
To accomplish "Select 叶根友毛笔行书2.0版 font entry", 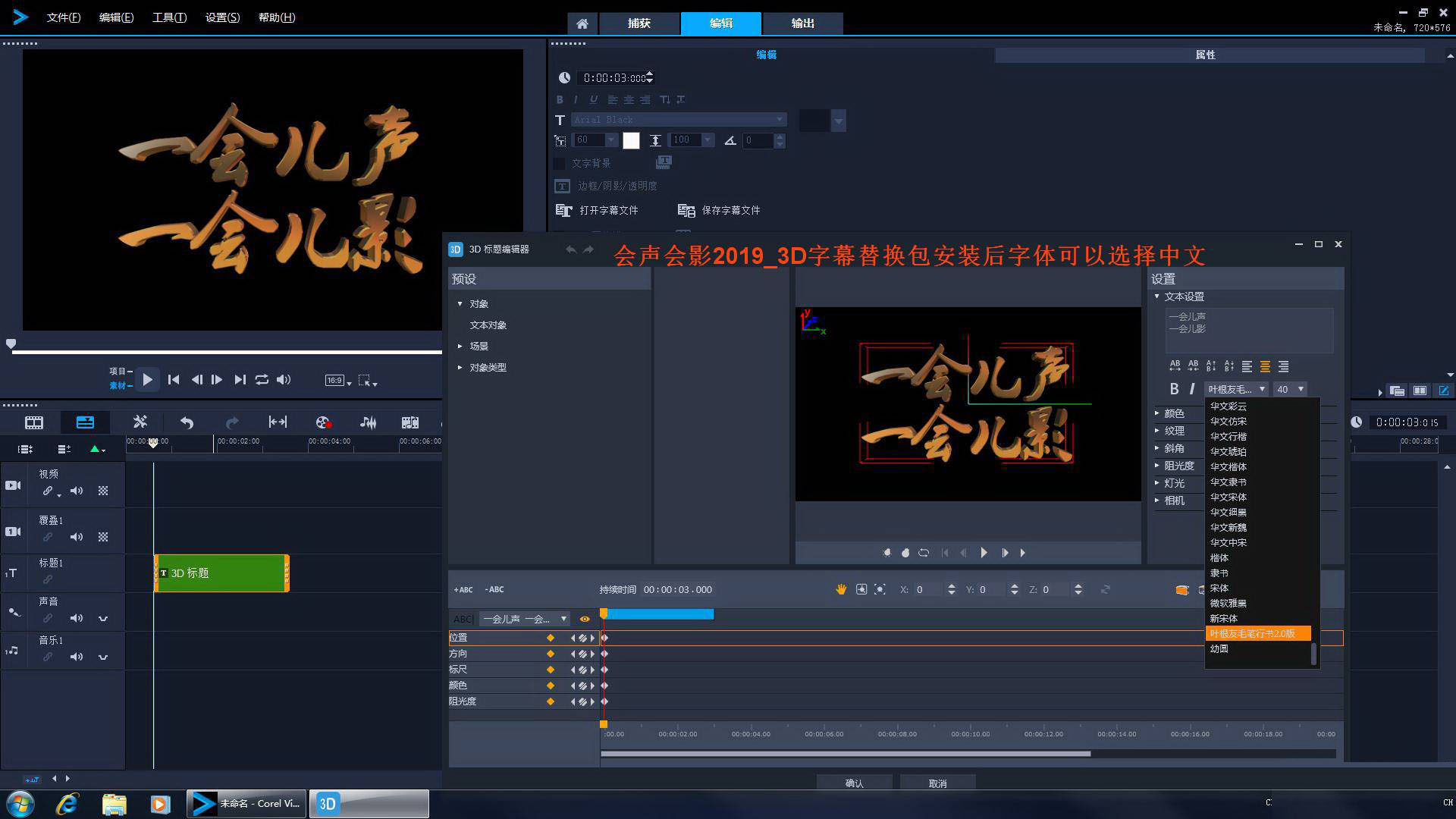I will (1257, 634).
